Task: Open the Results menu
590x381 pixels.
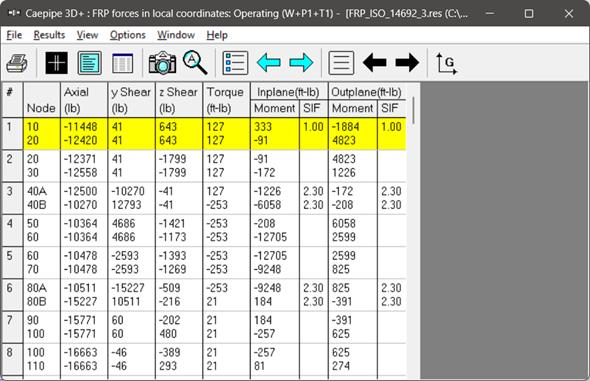Action: (x=49, y=35)
